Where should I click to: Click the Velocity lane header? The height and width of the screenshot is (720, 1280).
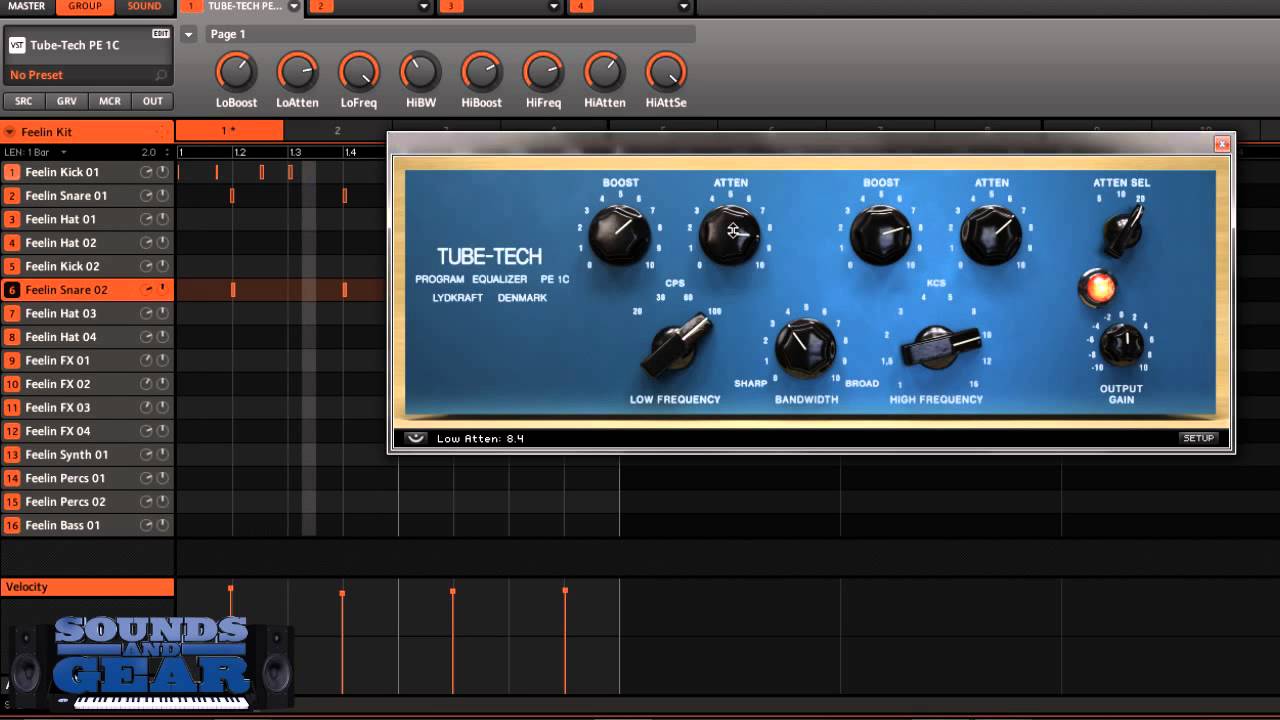coord(87,587)
